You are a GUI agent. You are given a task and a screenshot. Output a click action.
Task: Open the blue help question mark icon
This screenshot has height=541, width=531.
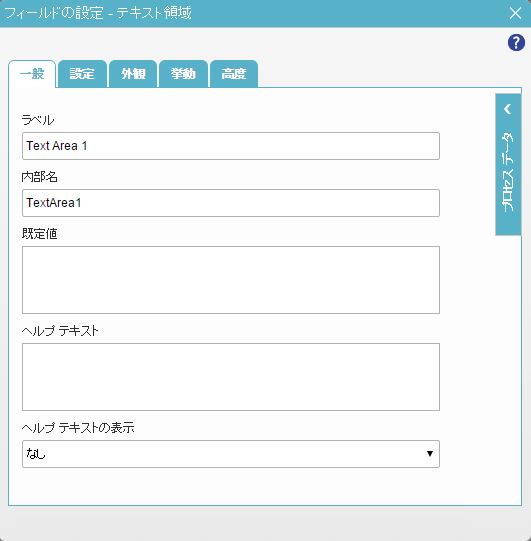pyautogui.click(x=516, y=43)
